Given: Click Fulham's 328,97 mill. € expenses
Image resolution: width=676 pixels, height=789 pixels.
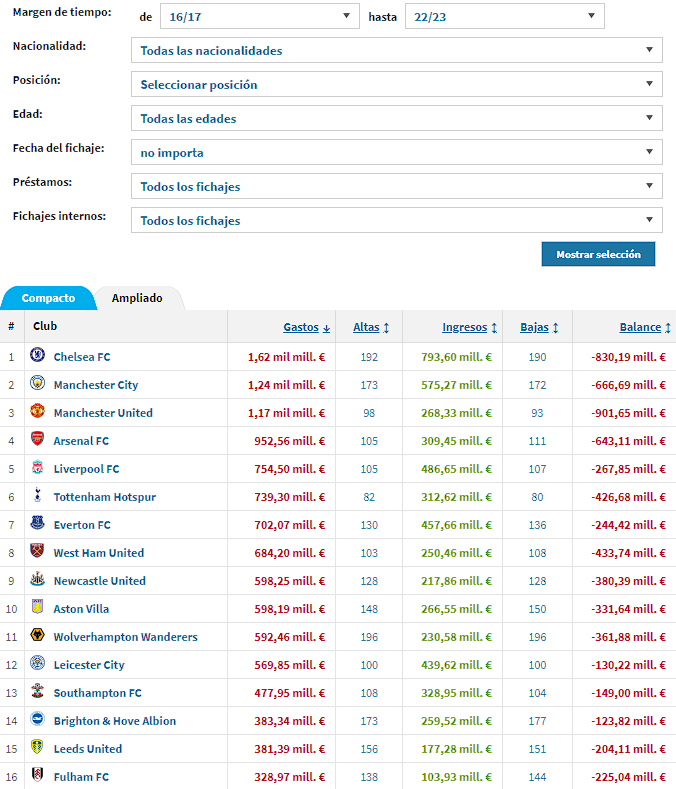Looking at the screenshot, I should click(289, 777).
